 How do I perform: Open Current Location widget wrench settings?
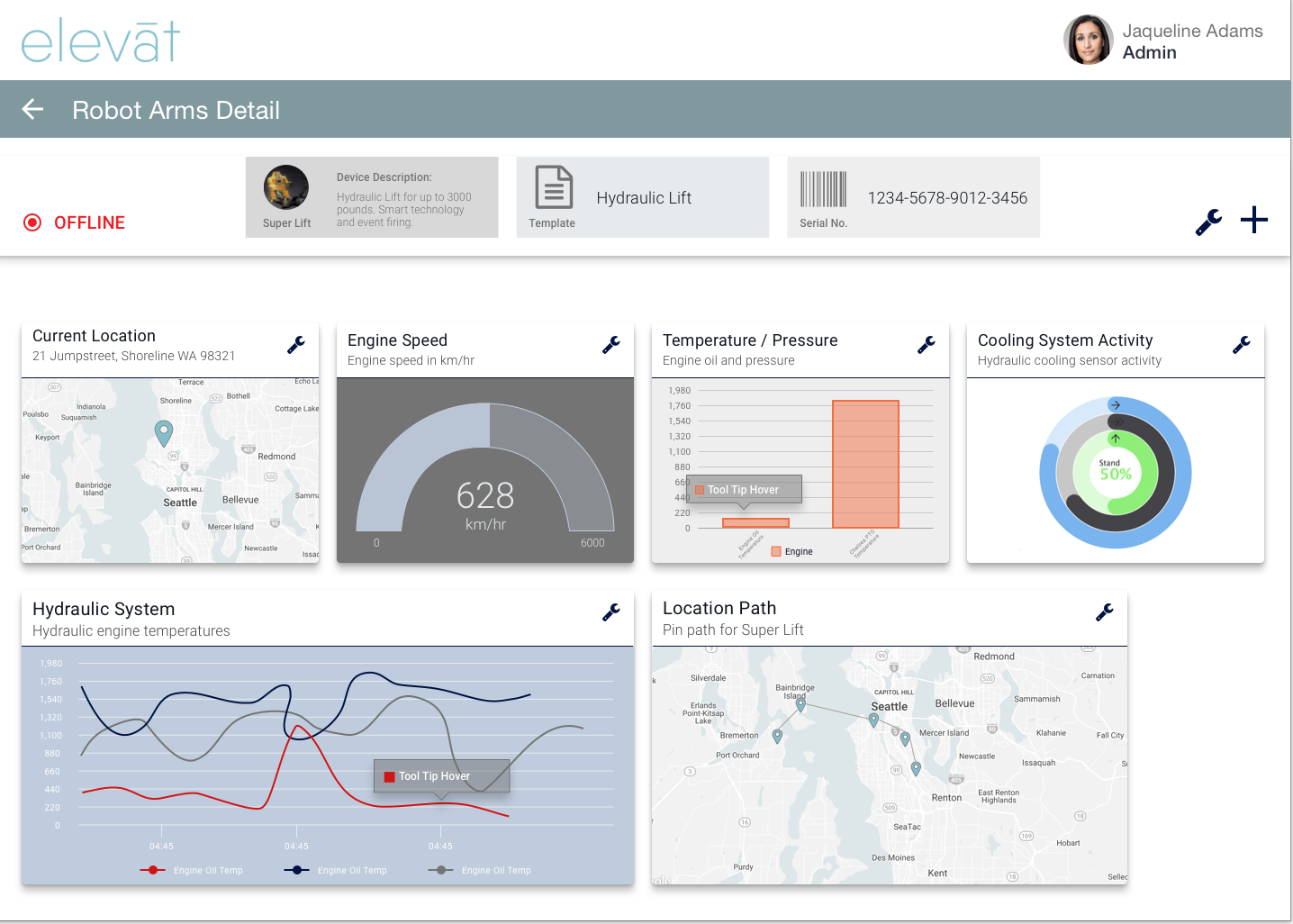pyautogui.click(x=296, y=345)
